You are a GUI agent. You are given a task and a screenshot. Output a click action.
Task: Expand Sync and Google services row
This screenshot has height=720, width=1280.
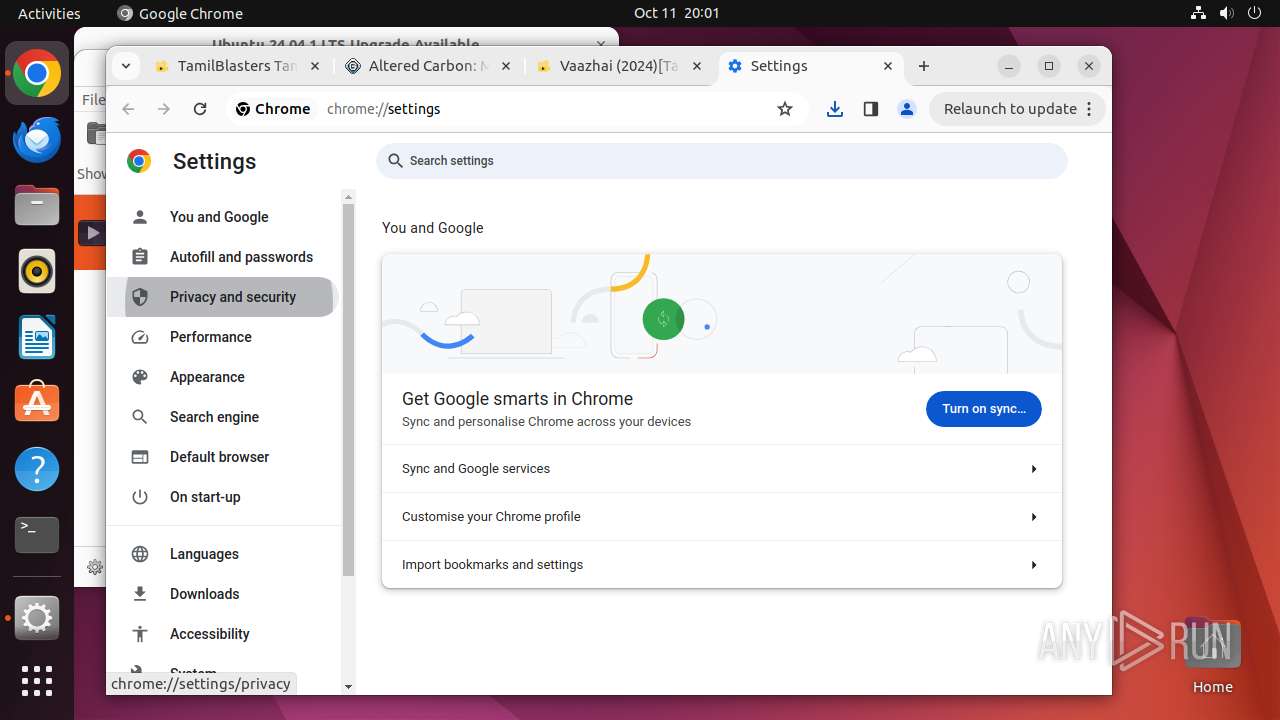pos(722,469)
